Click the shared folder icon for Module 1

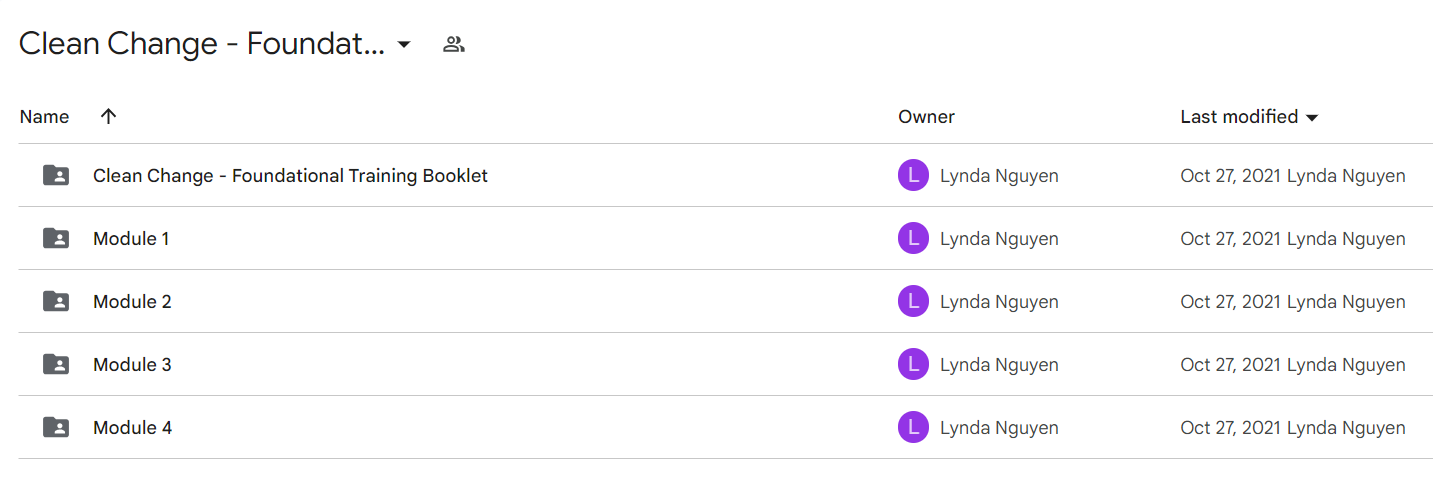click(x=56, y=239)
